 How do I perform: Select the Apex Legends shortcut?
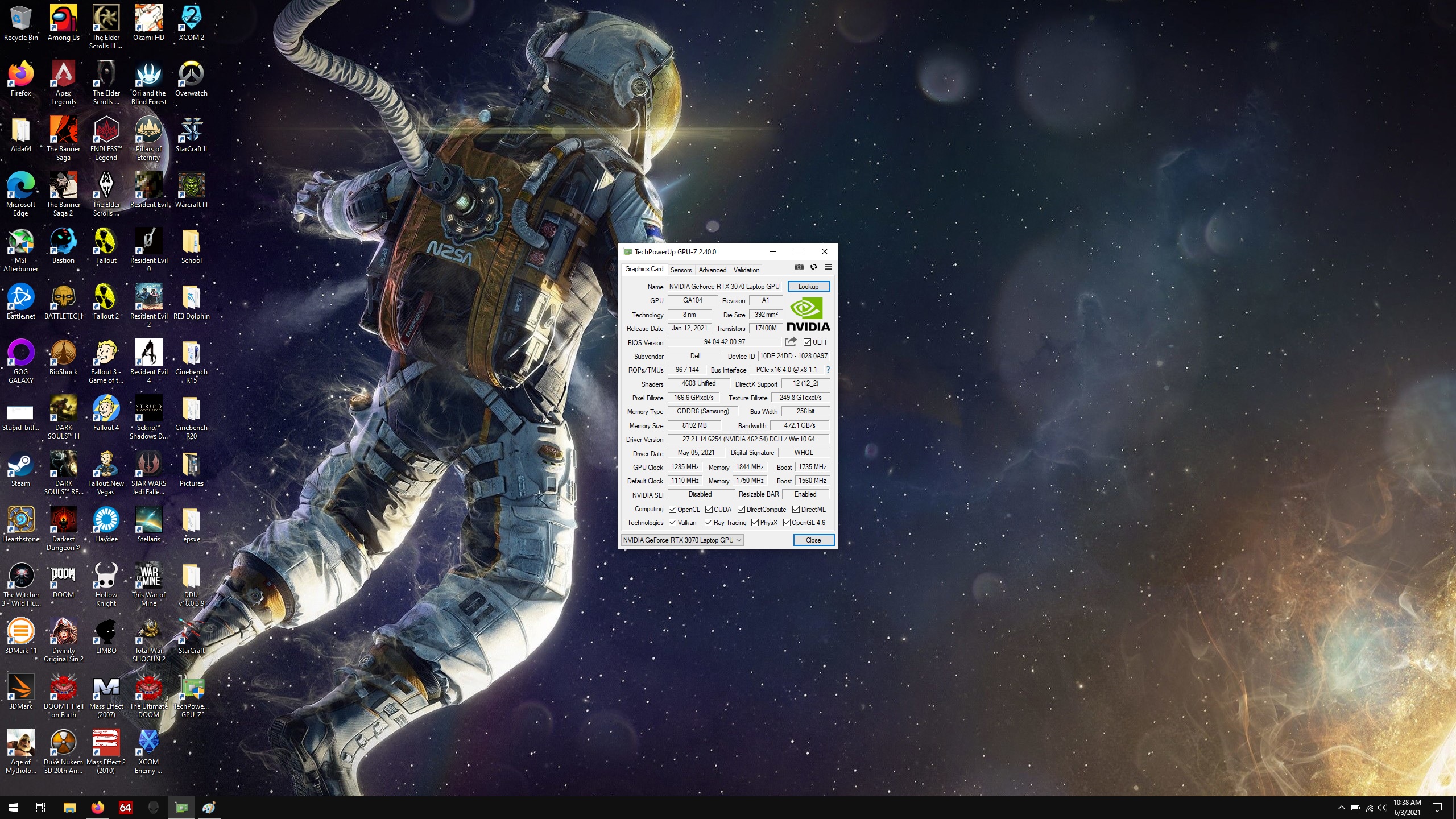[63, 83]
